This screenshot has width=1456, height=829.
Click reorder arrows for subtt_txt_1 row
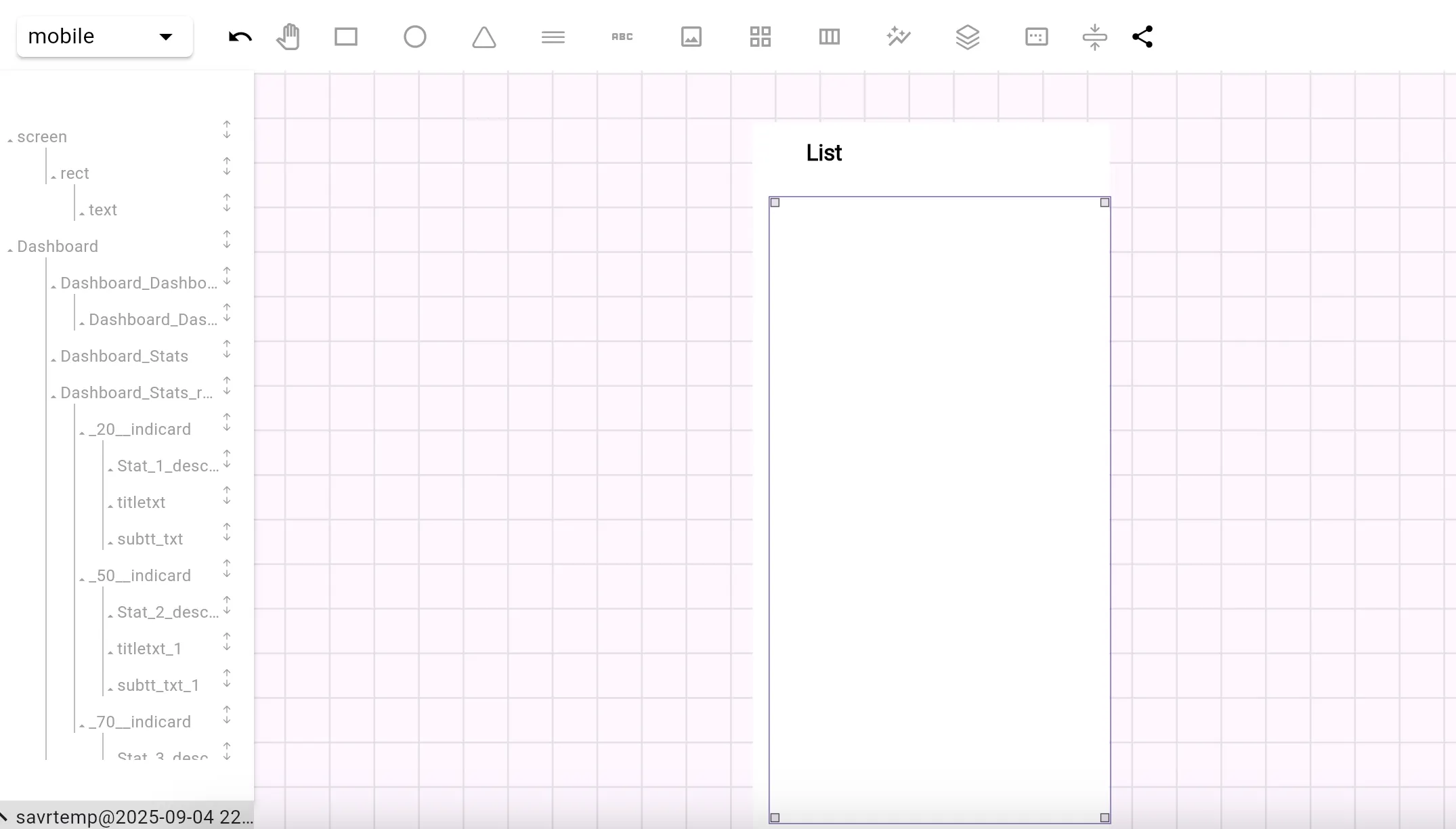click(x=227, y=679)
